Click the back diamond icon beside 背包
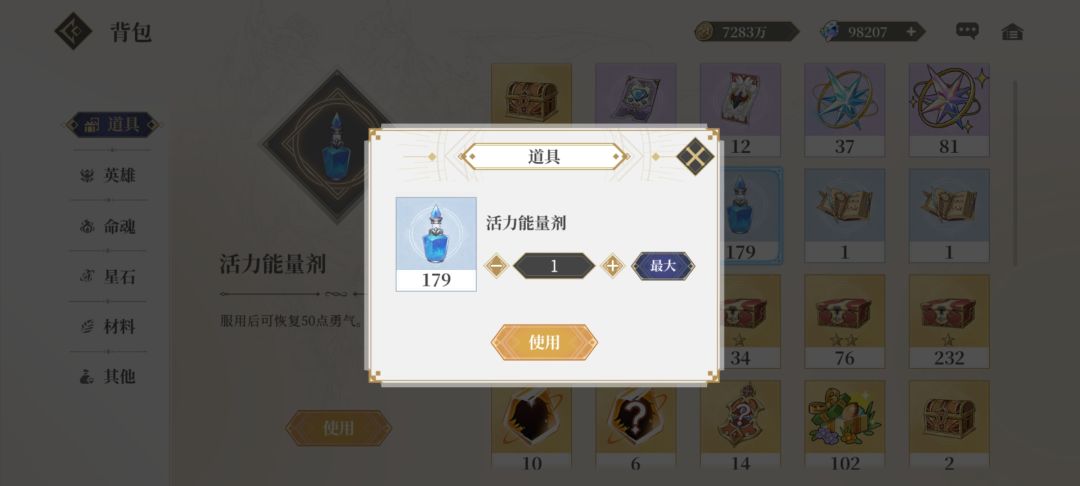This screenshot has width=1080, height=486. [73, 32]
